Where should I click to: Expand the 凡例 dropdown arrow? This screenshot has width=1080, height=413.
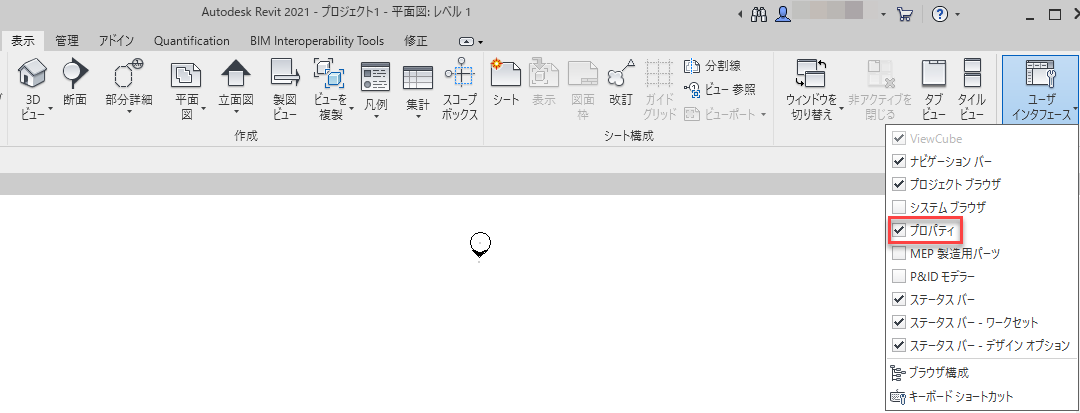pos(376,115)
